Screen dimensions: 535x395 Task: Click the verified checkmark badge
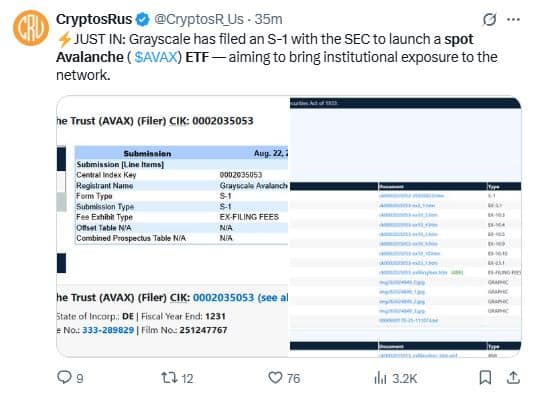(x=143, y=19)
